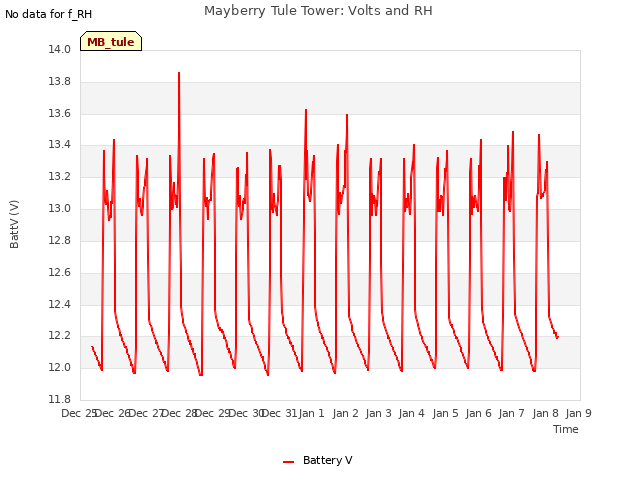Click the final data point on Jan 8
The image size is (640, 480).
pos(557,337)
